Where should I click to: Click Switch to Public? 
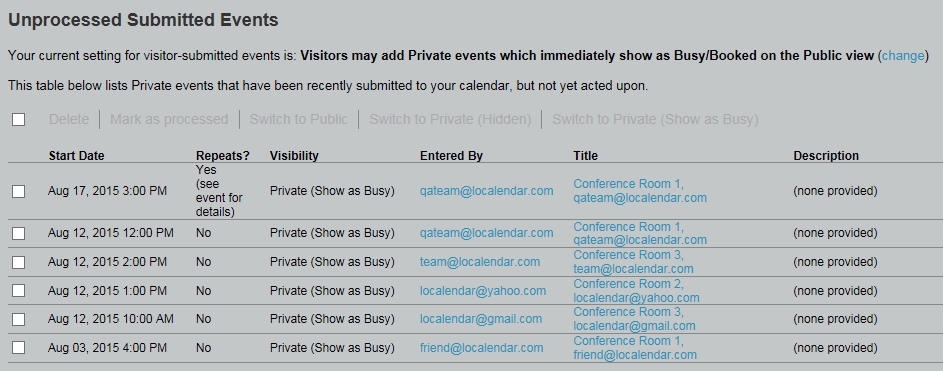[299, 119]
